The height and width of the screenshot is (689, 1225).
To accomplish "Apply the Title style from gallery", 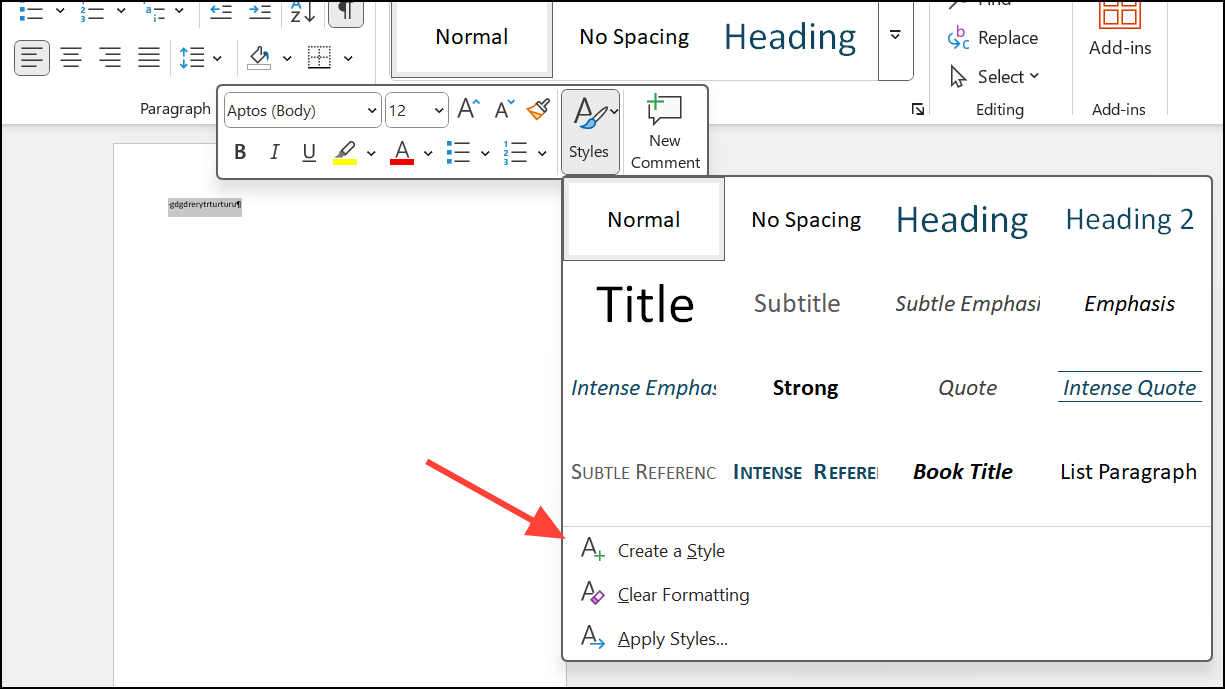I will point(645,304).
